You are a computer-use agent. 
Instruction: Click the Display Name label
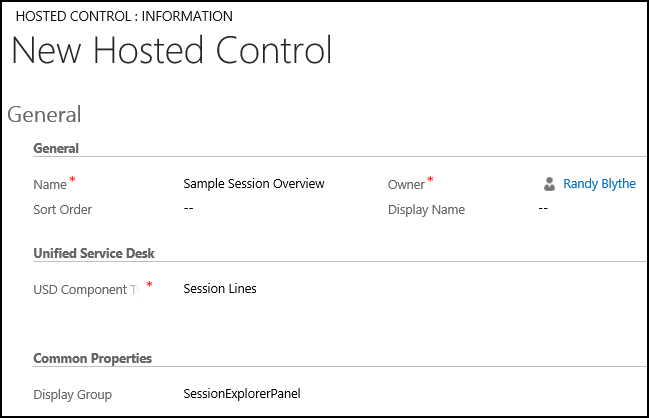click(426, 210)
